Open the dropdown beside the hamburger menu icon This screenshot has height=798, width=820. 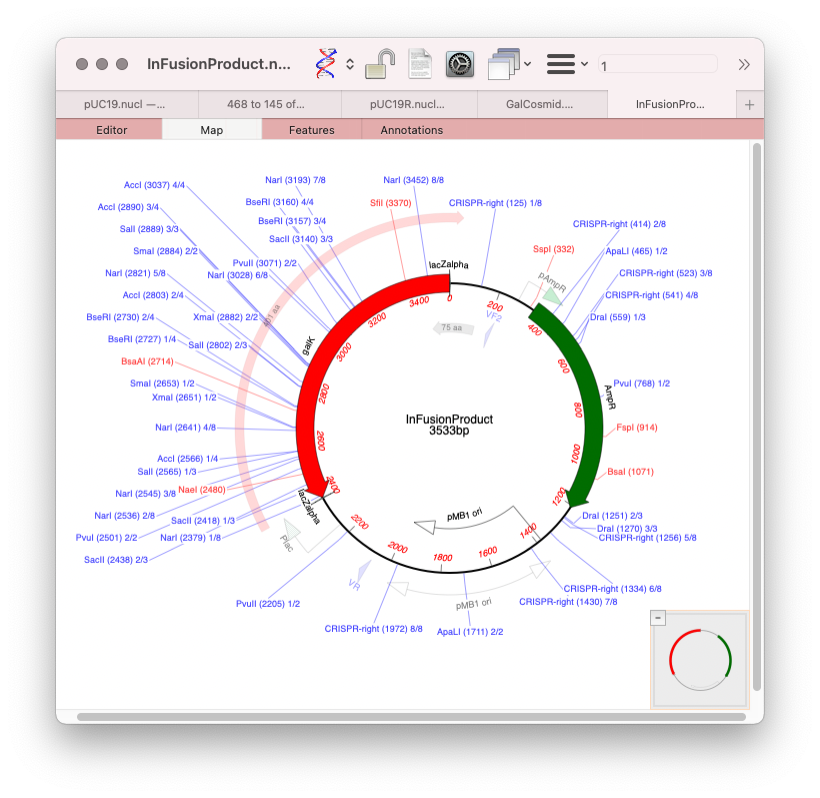pyautogui.click(x=584, y=63)
